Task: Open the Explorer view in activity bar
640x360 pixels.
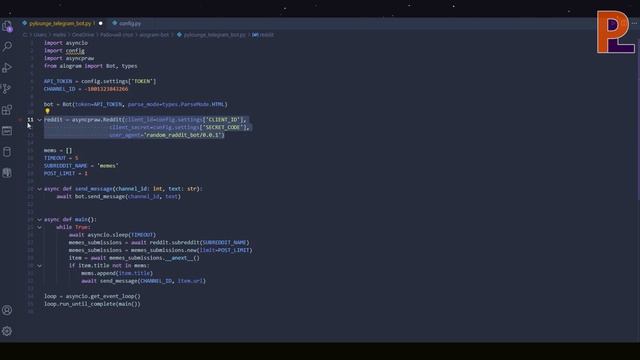Action: (7, 26)
